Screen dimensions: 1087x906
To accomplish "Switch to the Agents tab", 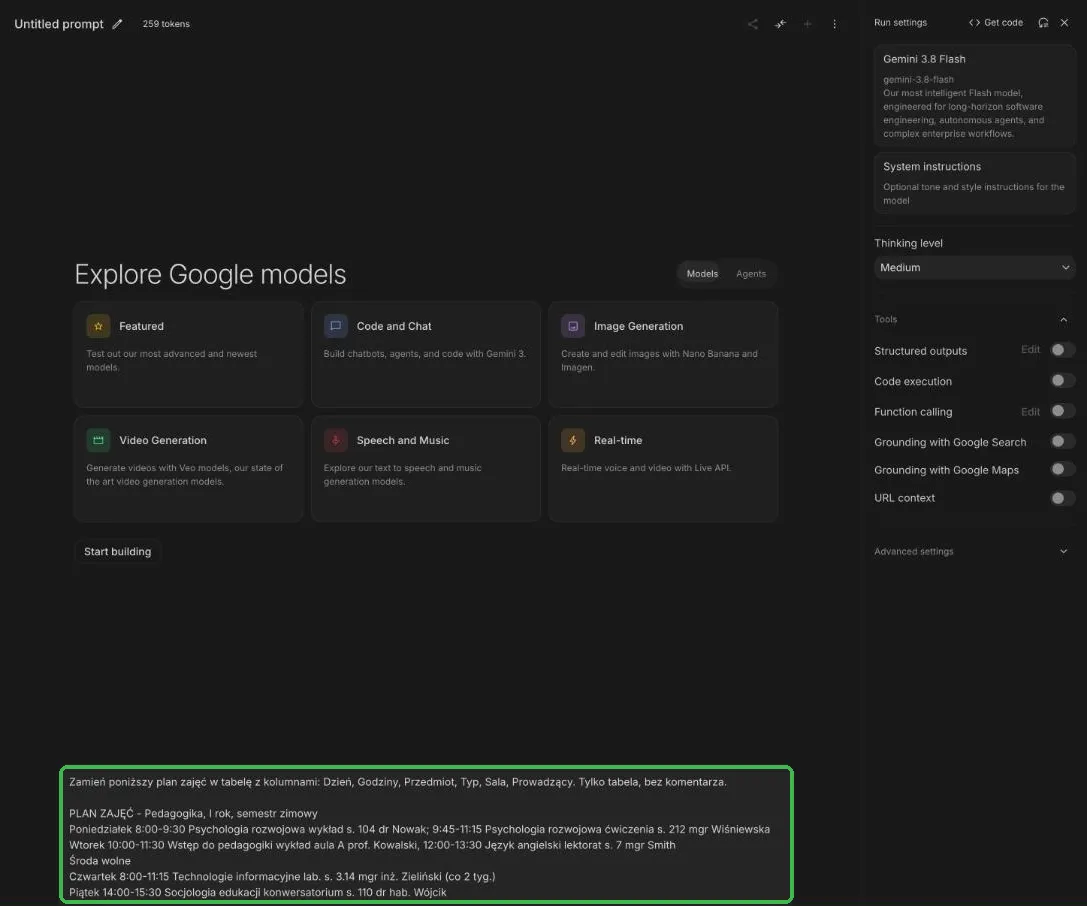I will (x=751, y=274).
